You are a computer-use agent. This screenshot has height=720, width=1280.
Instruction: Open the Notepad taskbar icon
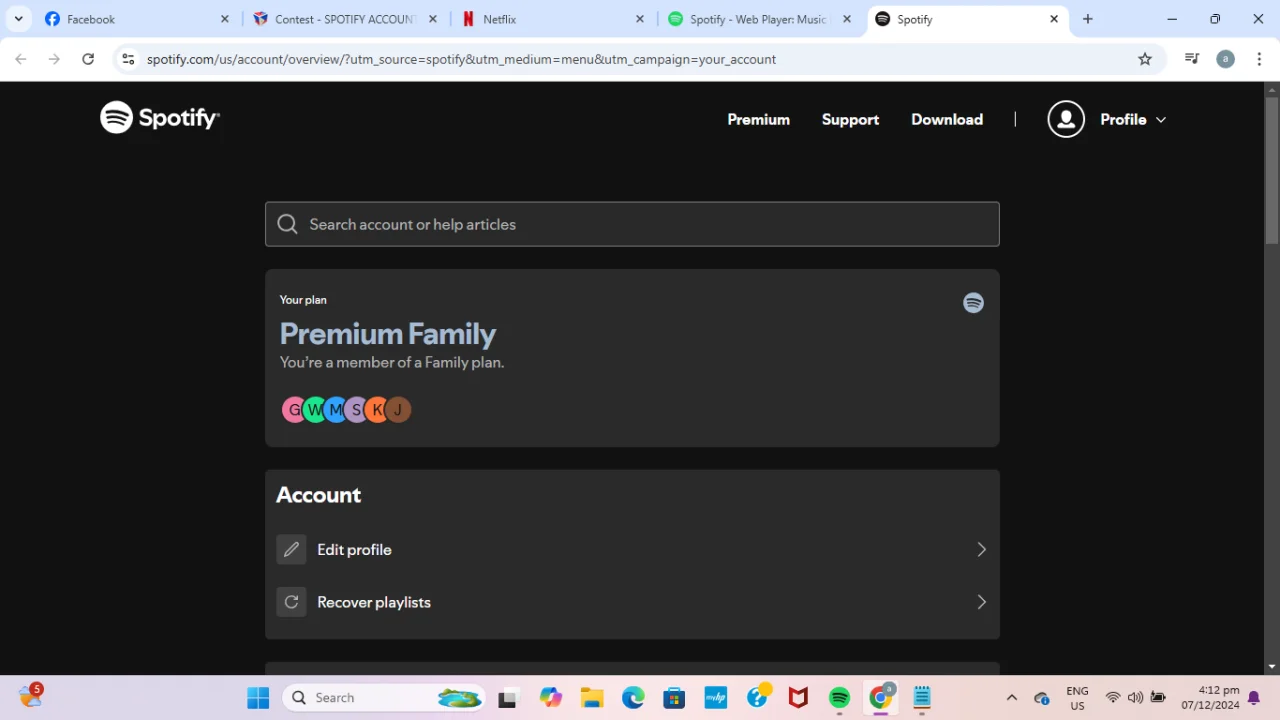click(922, 698)
